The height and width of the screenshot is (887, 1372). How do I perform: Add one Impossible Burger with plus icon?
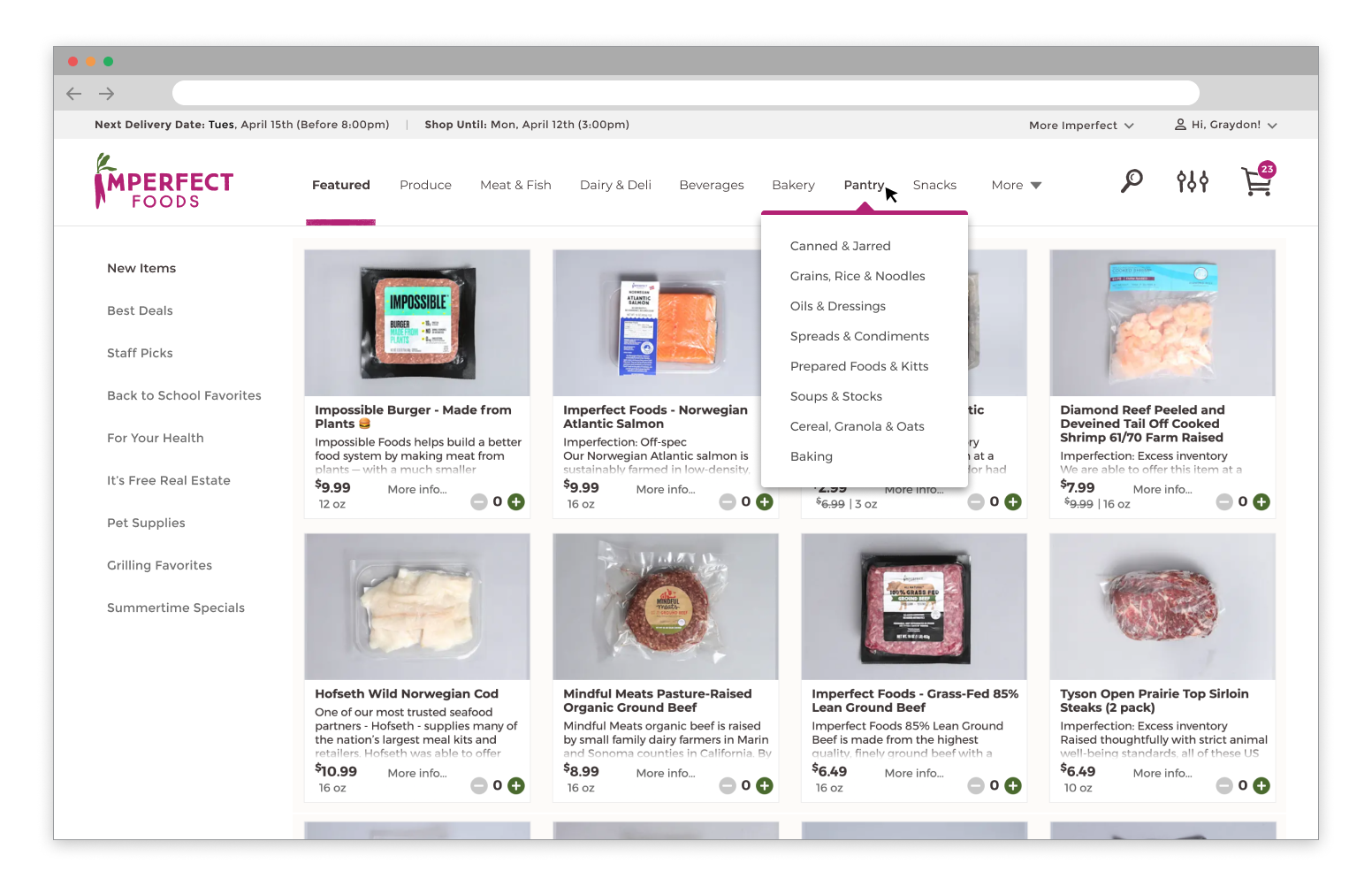[x=516, y=502]
